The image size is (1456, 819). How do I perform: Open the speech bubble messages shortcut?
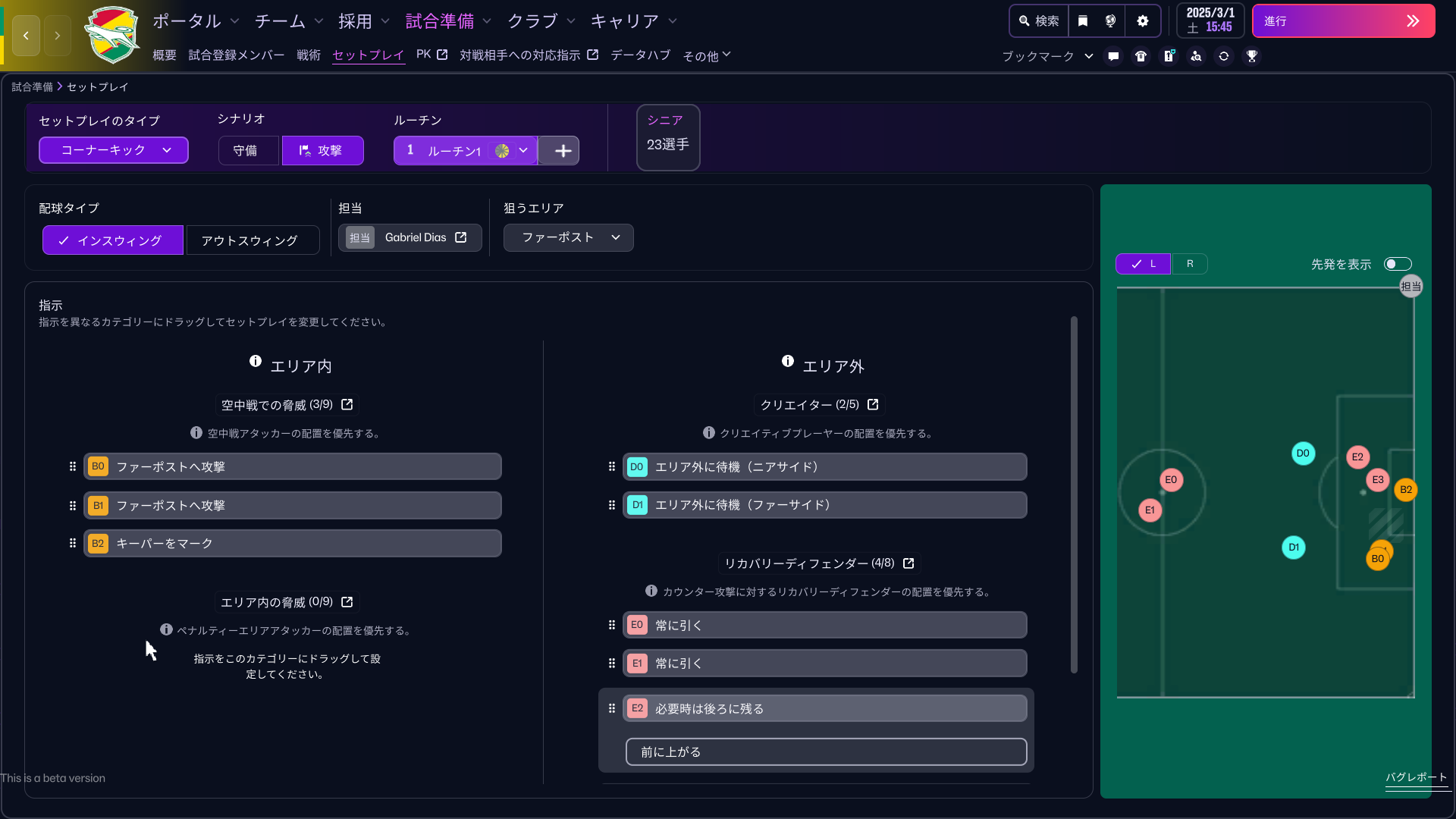tap(1113, 56)
